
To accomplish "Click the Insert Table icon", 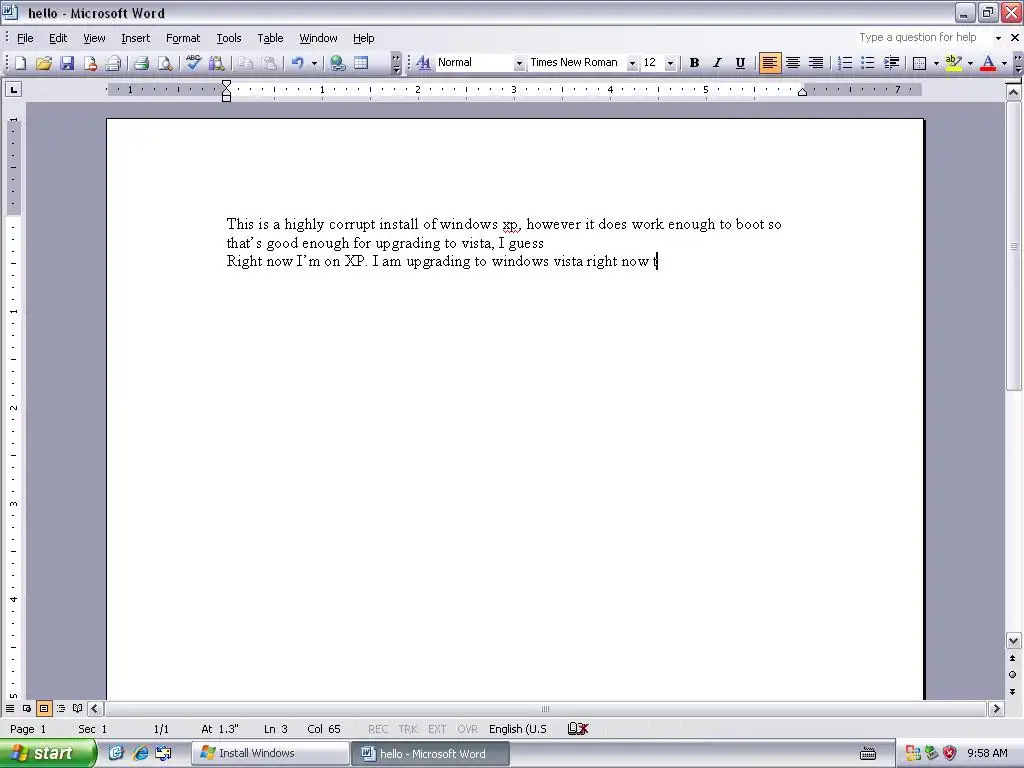I will click(361, 63).
